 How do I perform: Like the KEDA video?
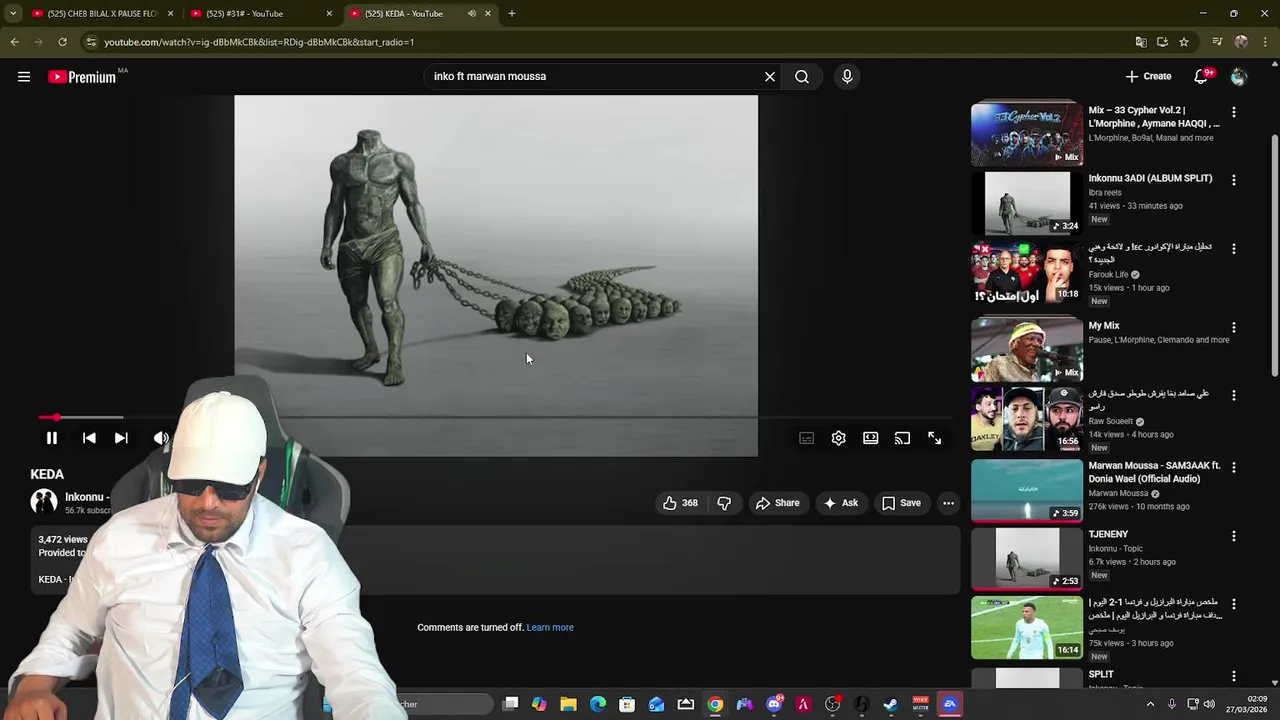coord(680,503)
